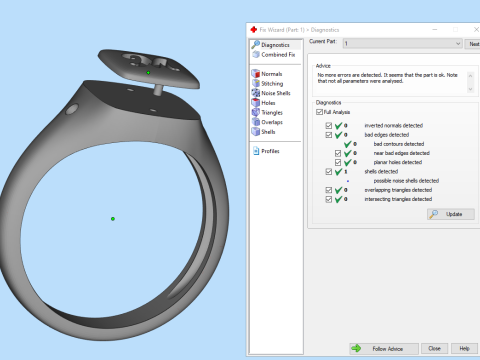
Task: Go to Triangles page label
Action: click(272, 112)
